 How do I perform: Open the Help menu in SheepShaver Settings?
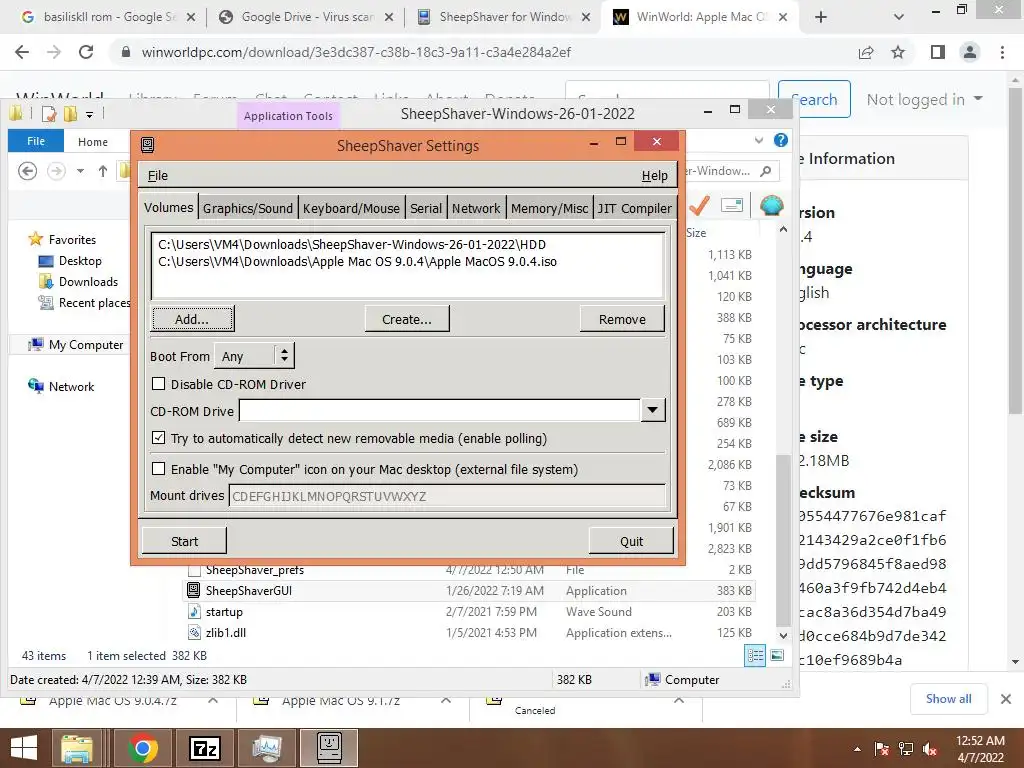(654, 176)
